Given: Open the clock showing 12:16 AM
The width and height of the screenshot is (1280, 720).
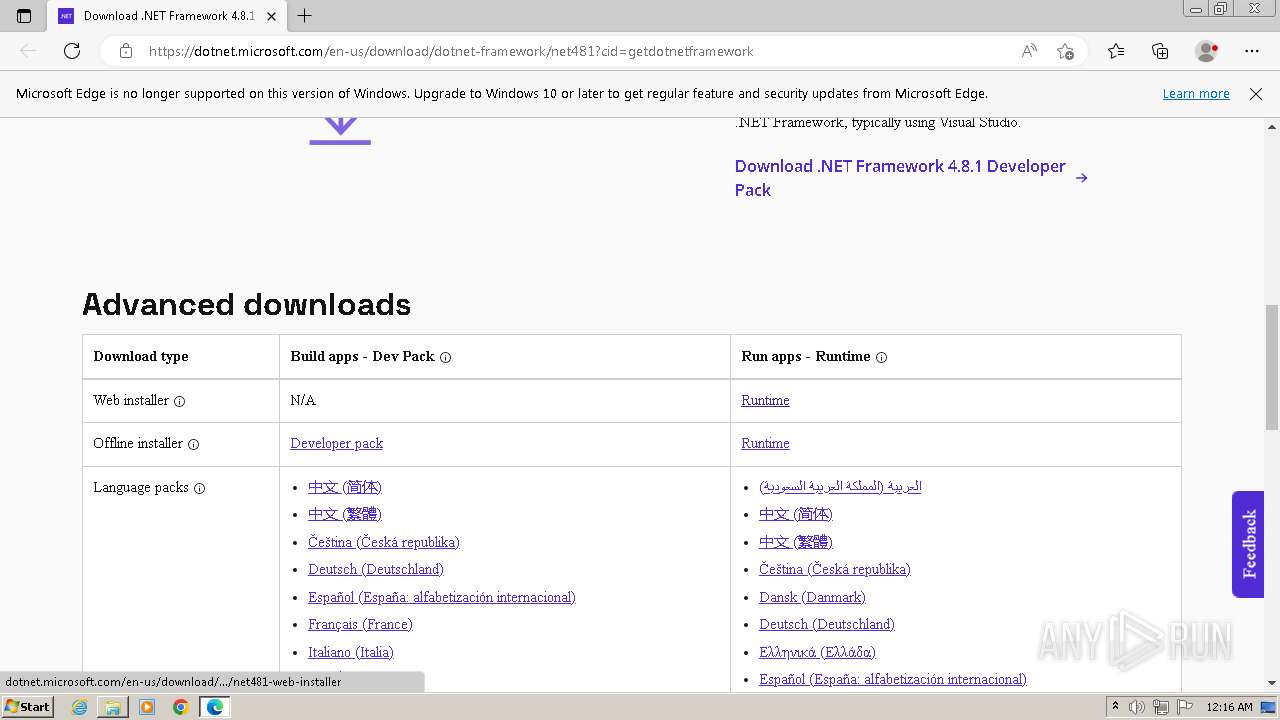Looking at the screenshot, I should 1229,707.
